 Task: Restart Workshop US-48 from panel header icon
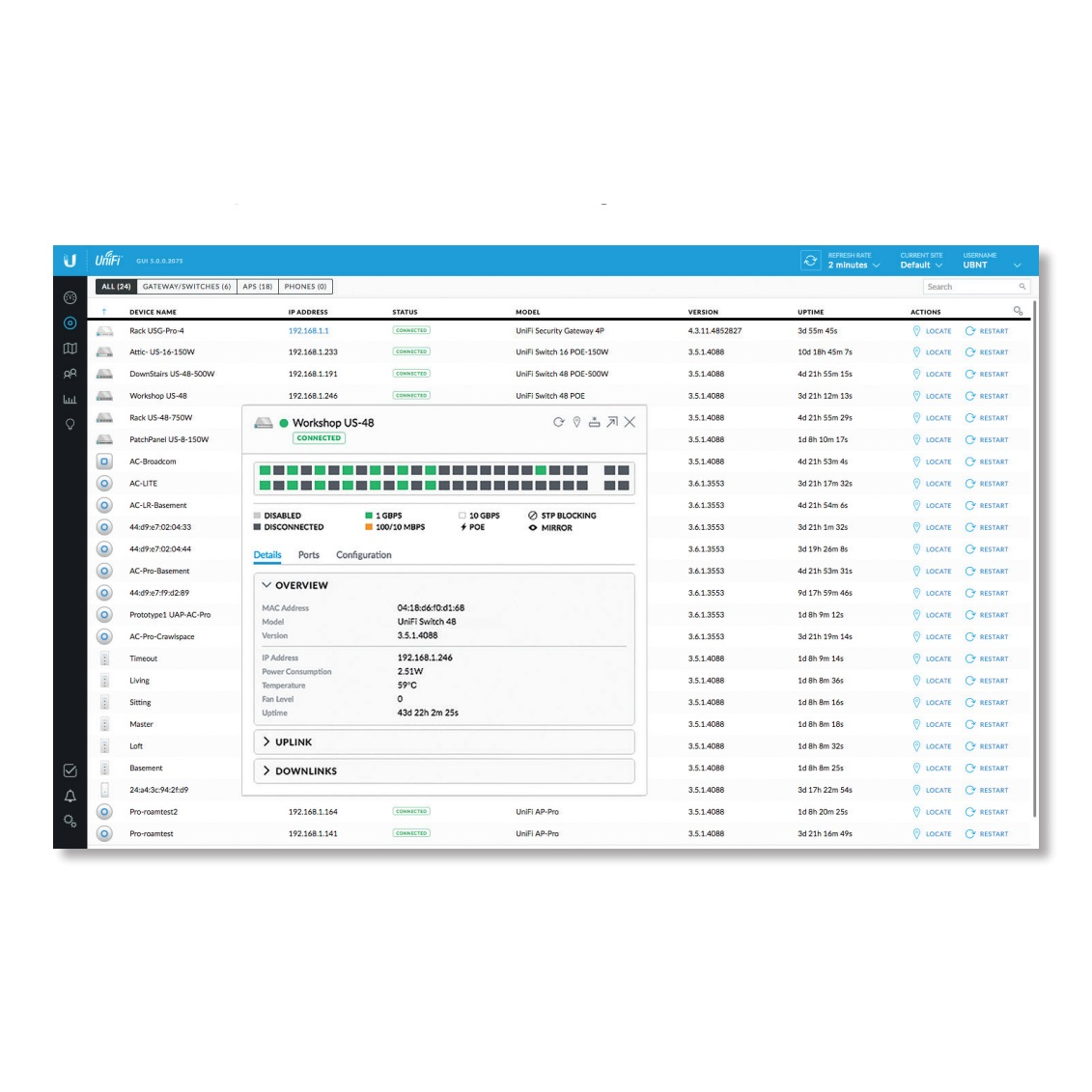coord(558,422)
